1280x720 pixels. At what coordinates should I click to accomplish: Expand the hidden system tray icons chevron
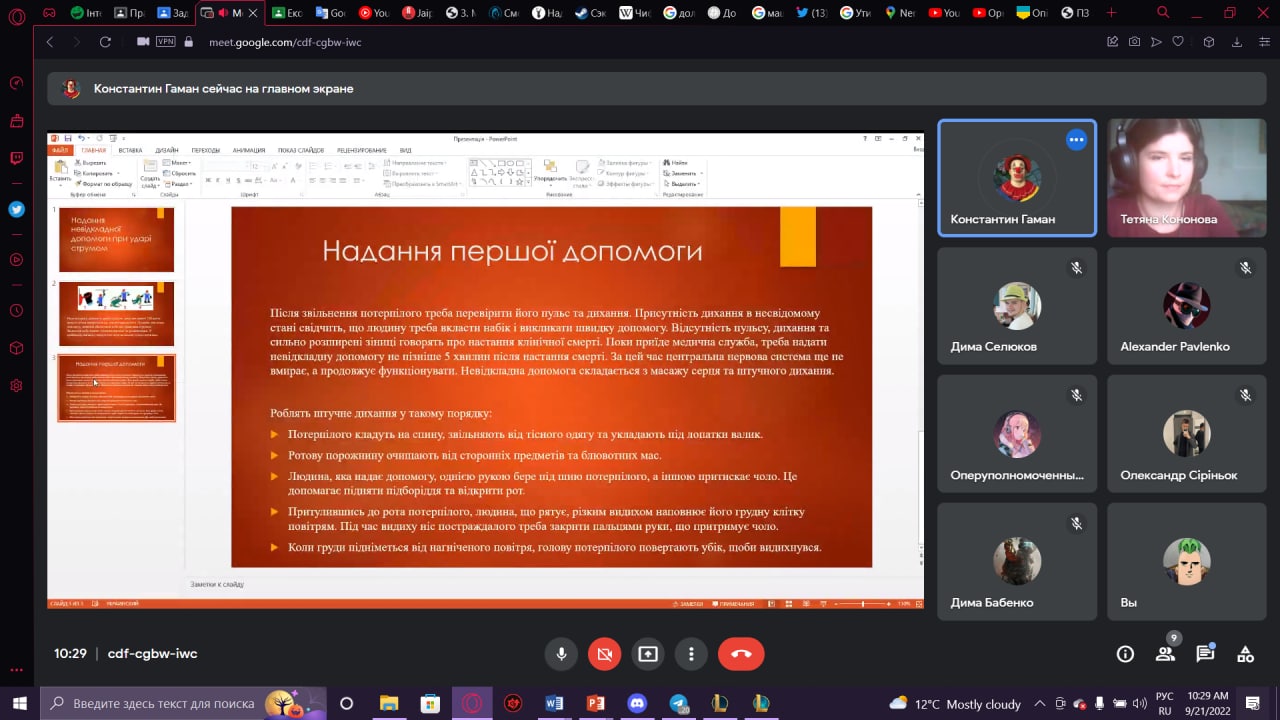[1040, 703]
